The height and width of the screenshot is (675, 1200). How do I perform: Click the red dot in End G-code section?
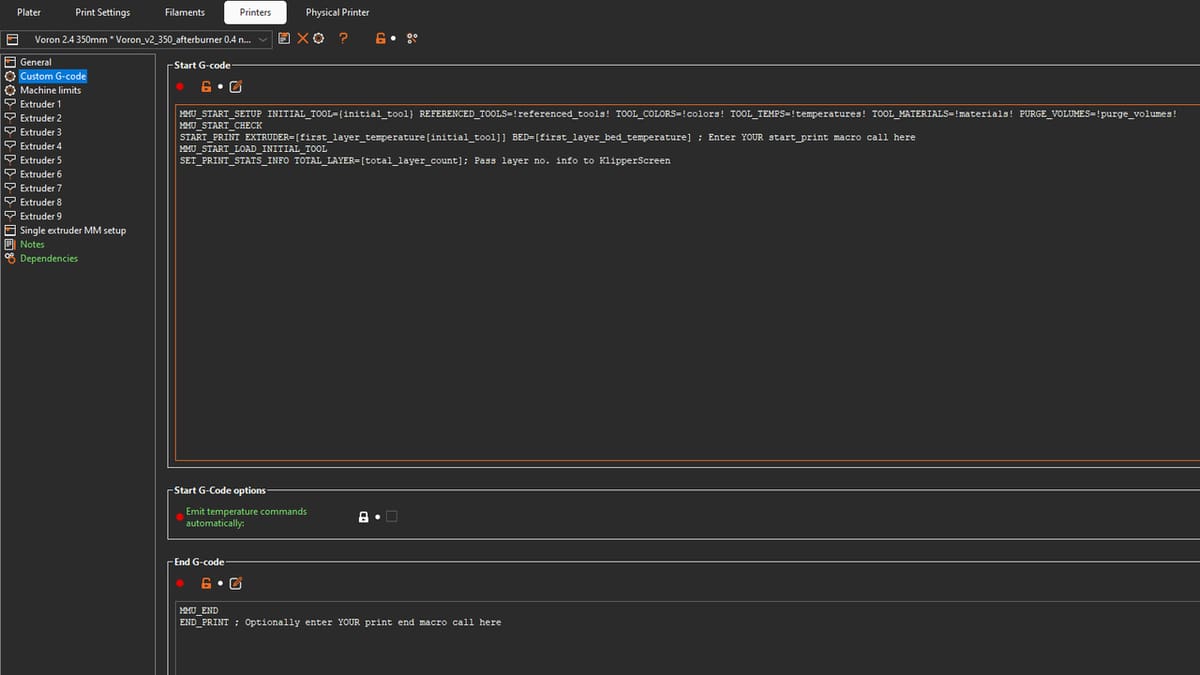pos(181,583)
